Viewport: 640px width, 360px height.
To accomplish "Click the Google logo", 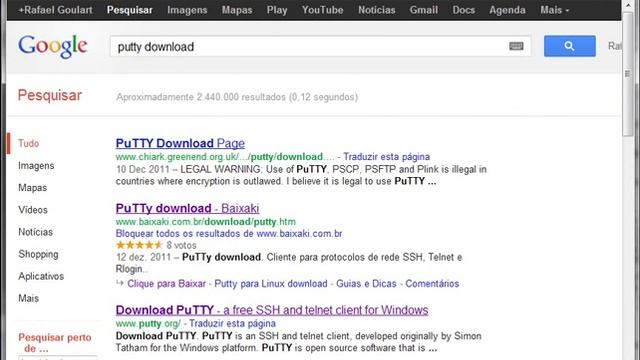I will pyautogui.click(x=53, y=46).
